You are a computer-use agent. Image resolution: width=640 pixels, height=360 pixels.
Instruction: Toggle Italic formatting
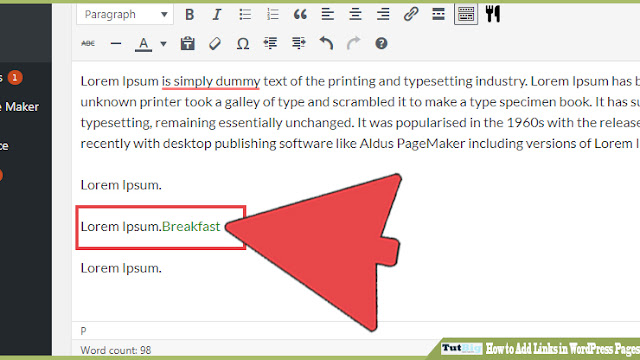(217, 15)
